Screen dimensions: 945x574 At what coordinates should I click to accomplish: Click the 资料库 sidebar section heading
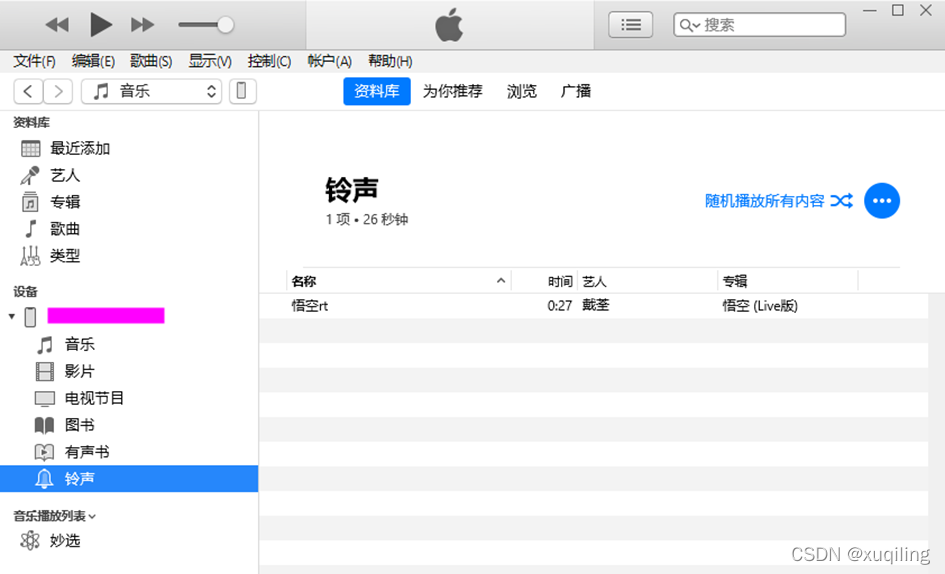pyautogui.click(x=31, y=123)
